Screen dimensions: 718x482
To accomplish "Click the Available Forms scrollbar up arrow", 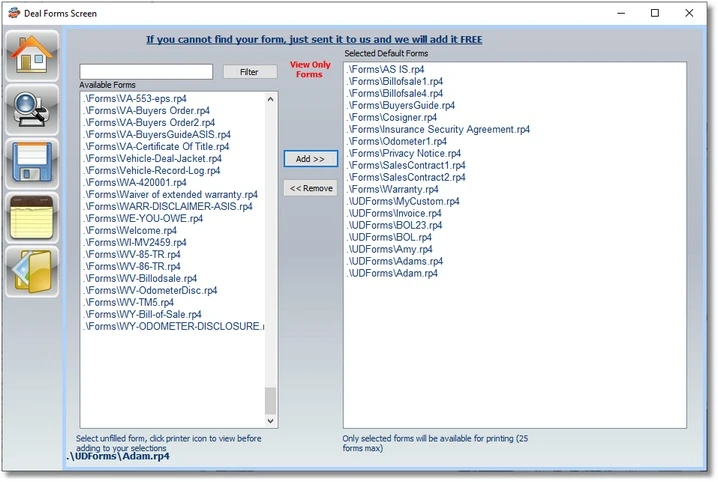I will click(270, 99).
